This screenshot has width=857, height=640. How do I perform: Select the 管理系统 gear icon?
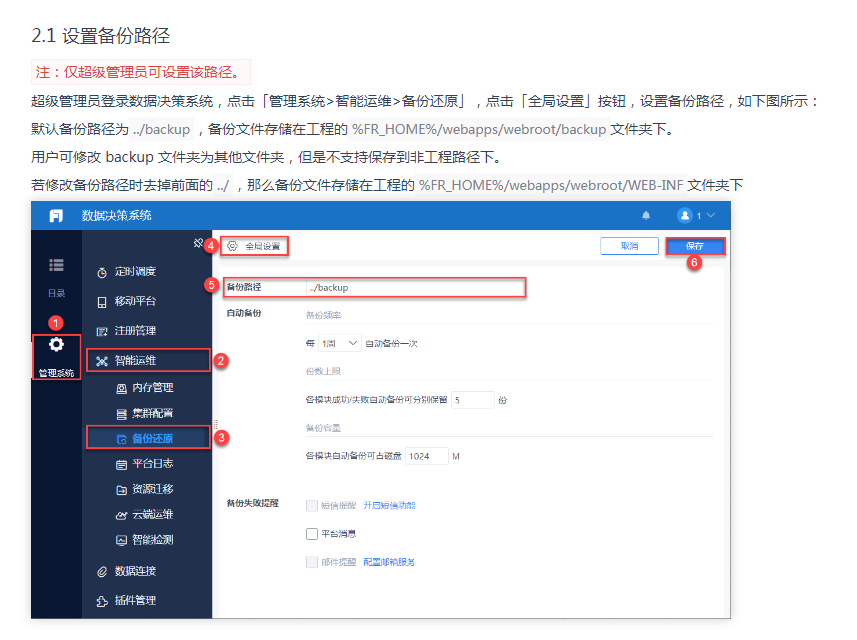[x=56, y=344]
